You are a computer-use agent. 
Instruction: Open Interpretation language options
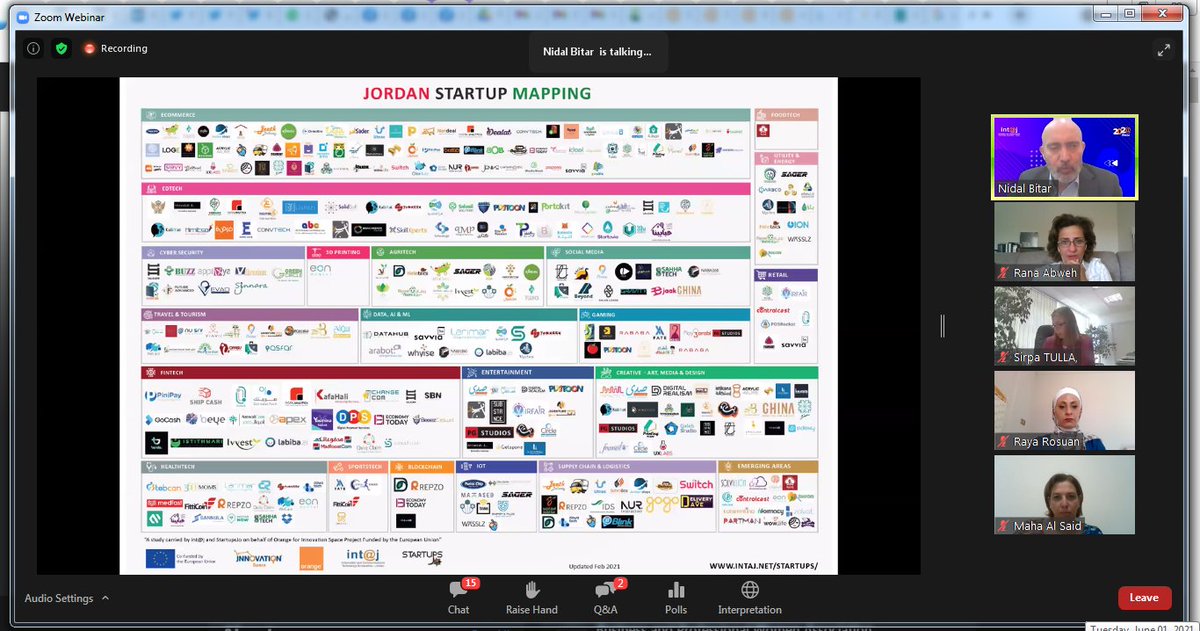[x=749, y=597]
